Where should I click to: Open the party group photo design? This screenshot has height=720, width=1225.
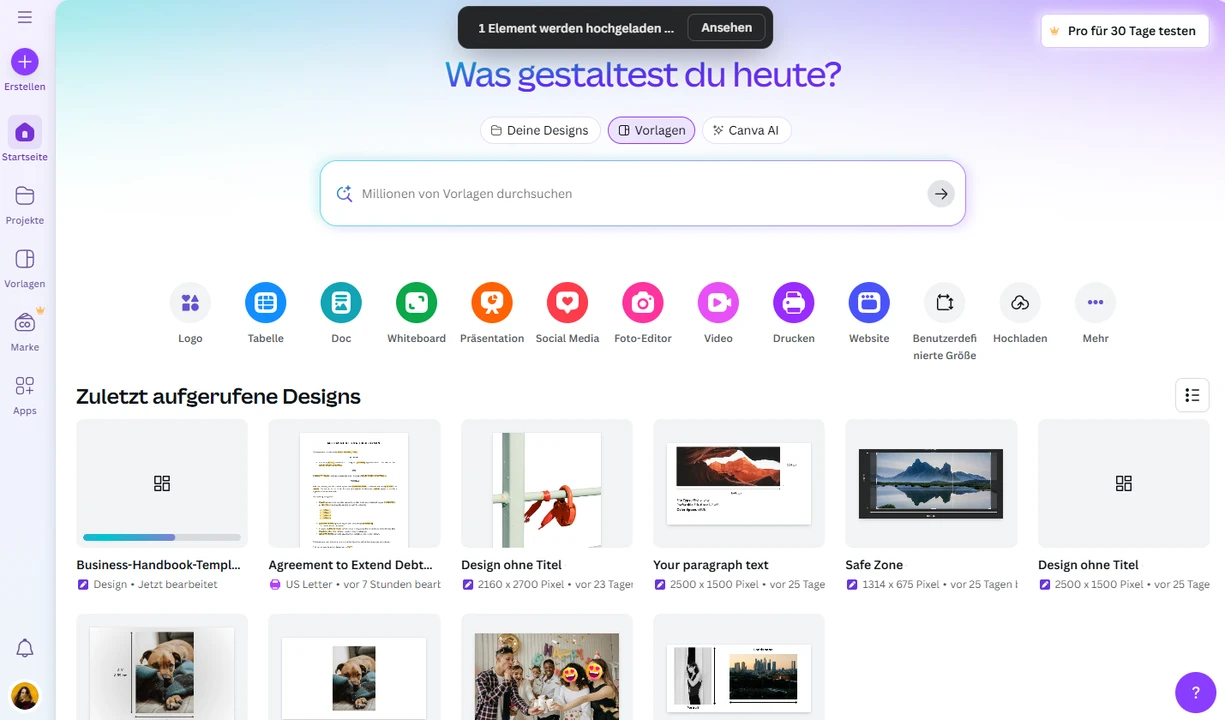(x=547, y=667)
